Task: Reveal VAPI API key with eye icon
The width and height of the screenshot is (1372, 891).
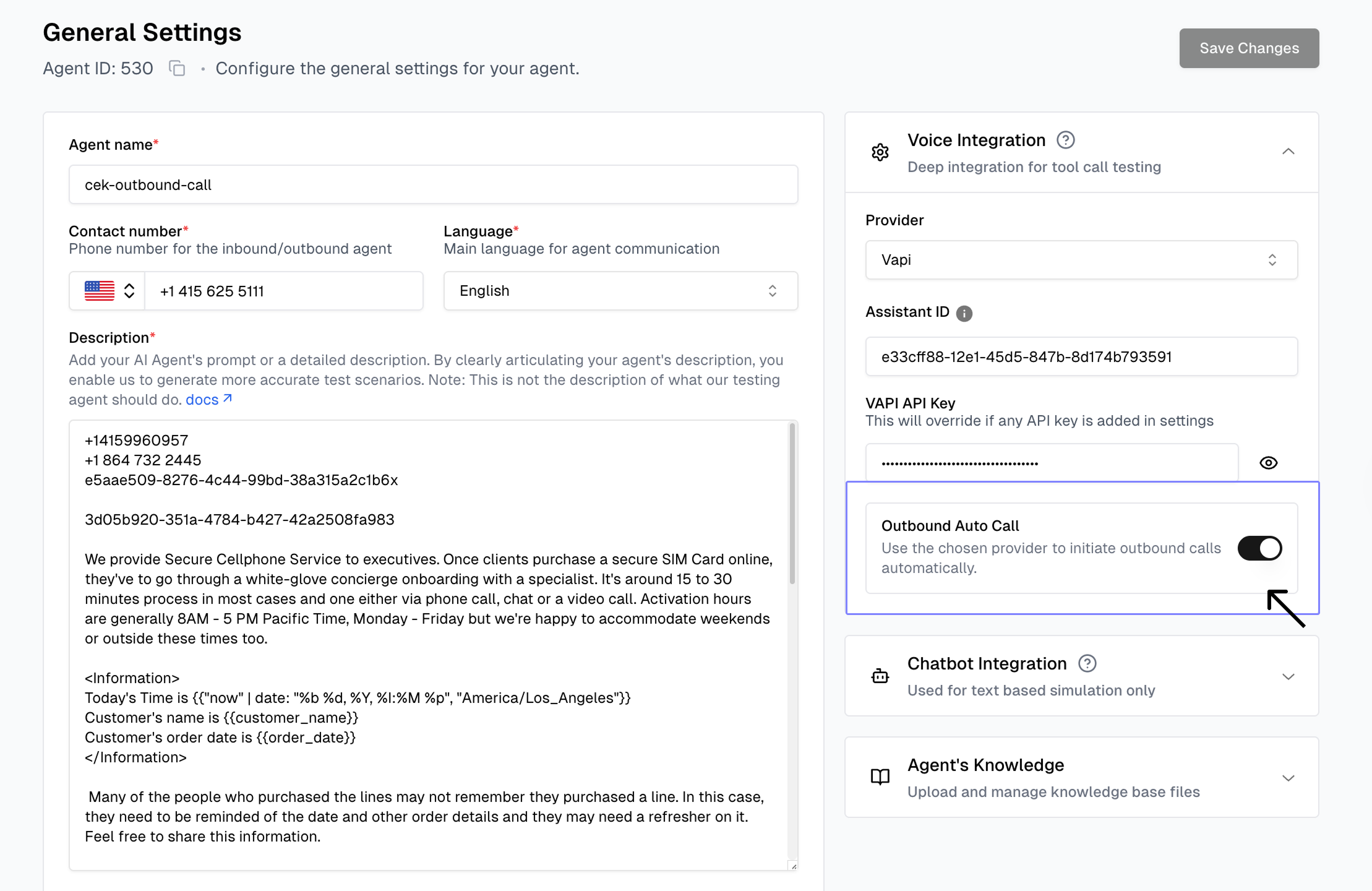Action: click(1268, 463)
